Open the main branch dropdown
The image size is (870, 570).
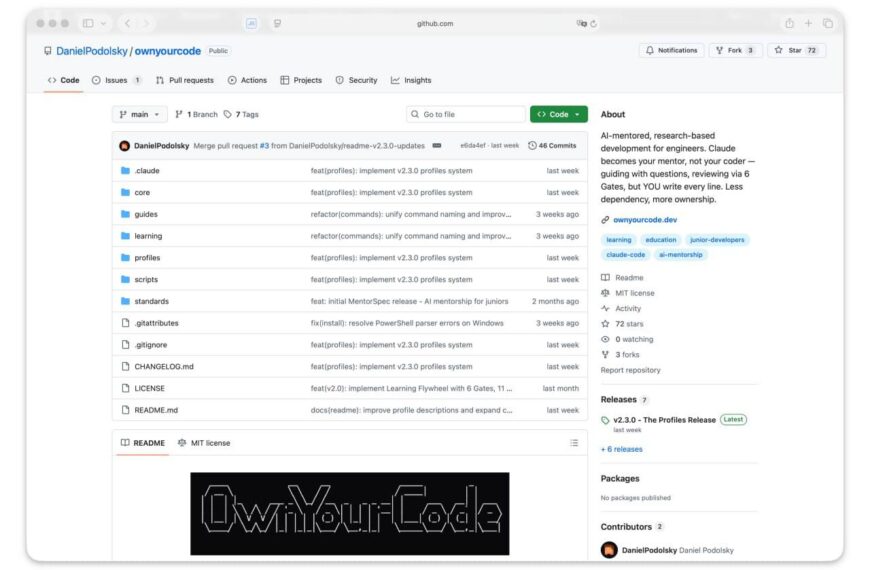coord(139,114)
